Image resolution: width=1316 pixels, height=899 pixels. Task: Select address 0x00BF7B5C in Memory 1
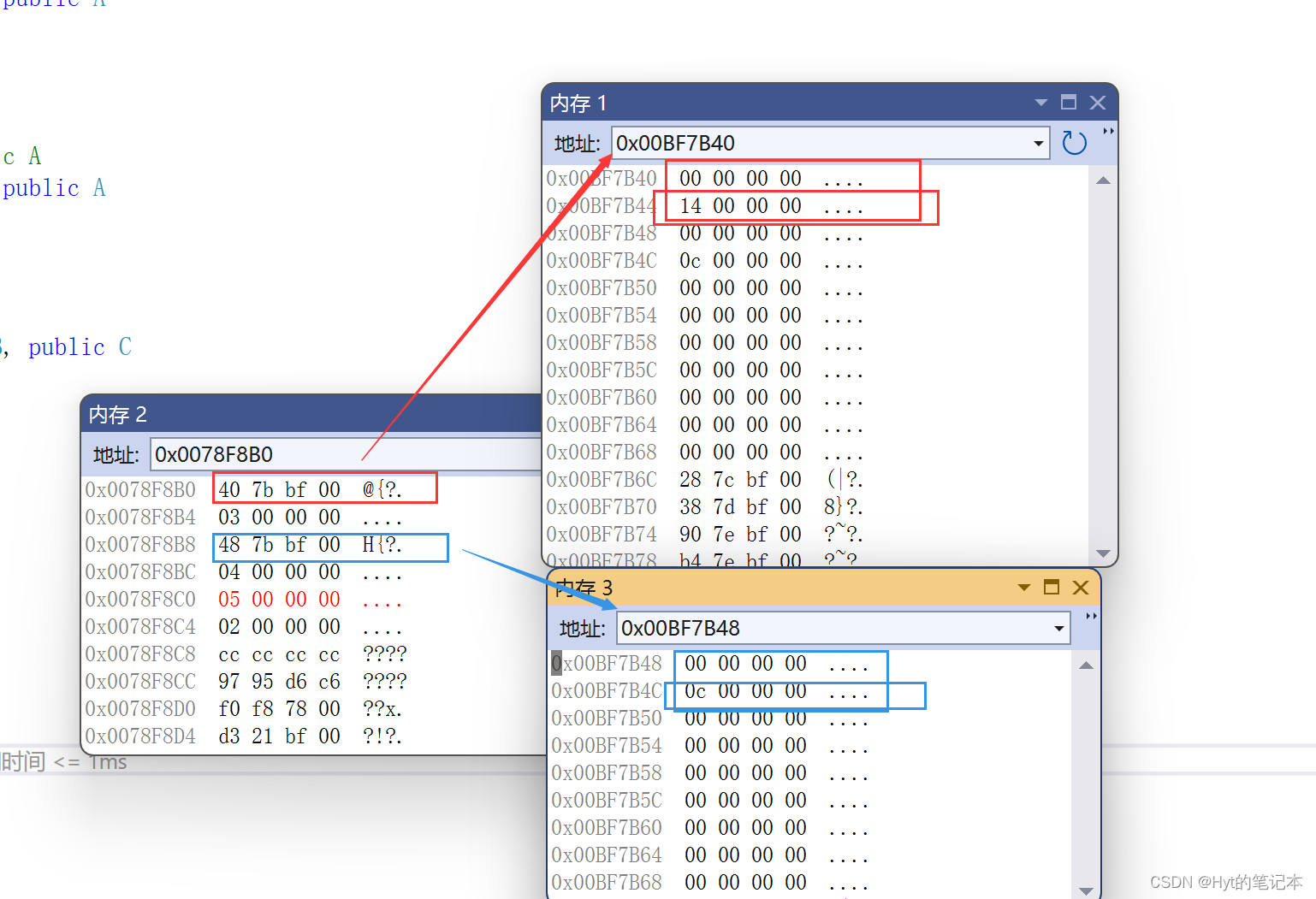[602, 370]
